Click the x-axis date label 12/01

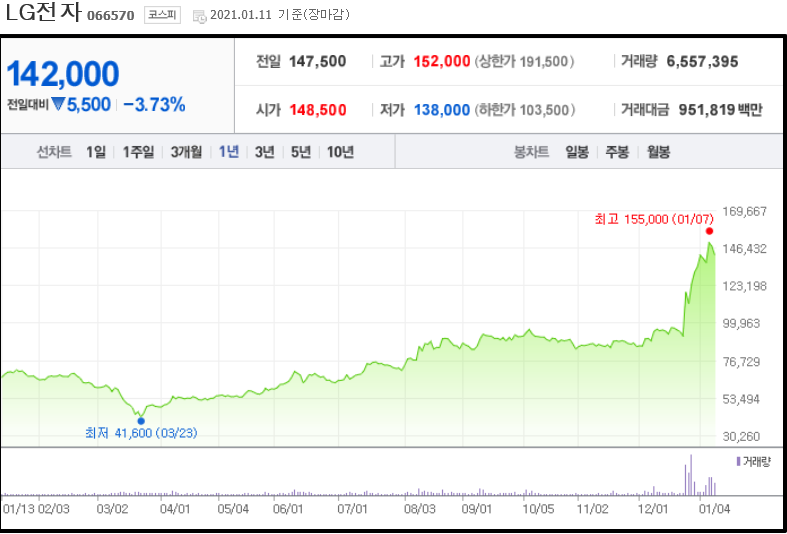(x=653, y=509)
